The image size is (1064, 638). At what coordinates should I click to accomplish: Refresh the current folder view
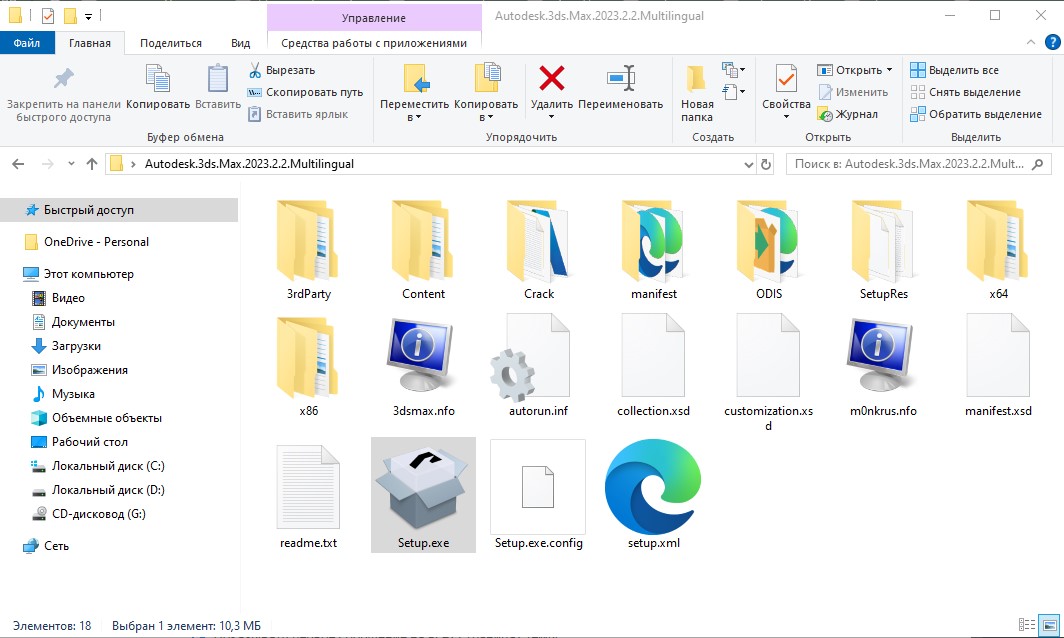point(766,164)
